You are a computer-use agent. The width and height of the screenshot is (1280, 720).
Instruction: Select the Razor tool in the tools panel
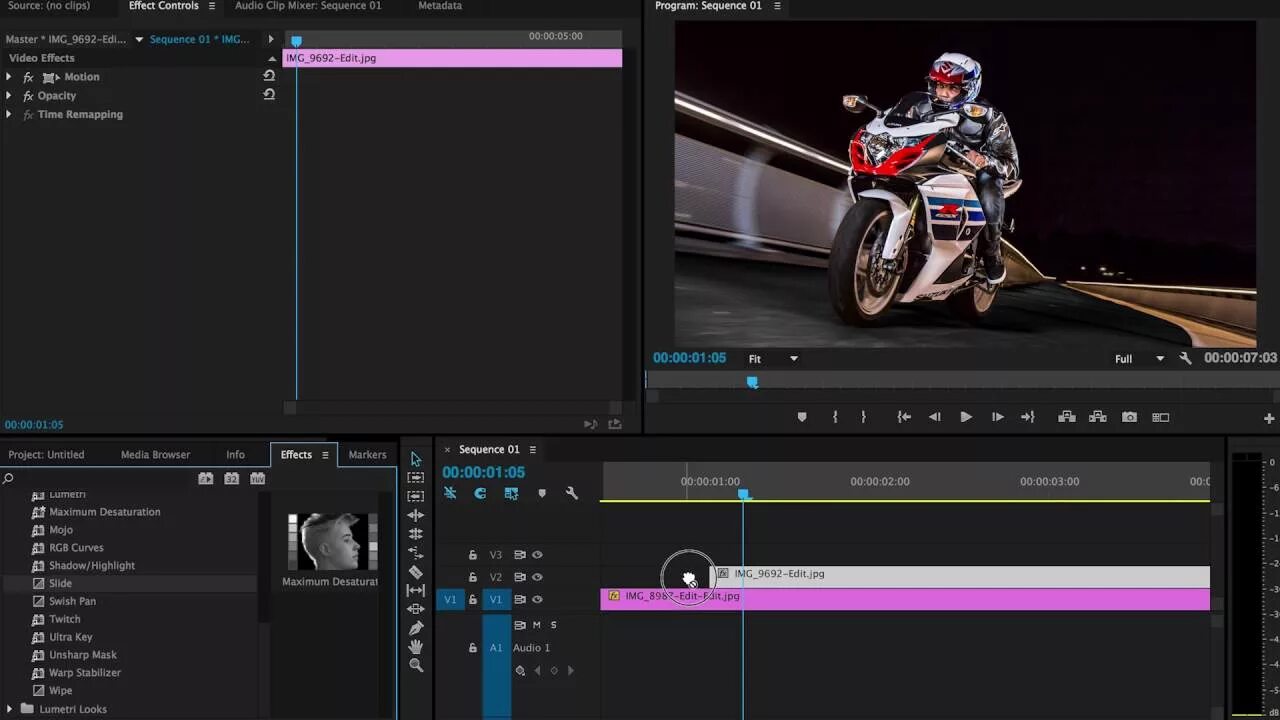coord(416,572)
